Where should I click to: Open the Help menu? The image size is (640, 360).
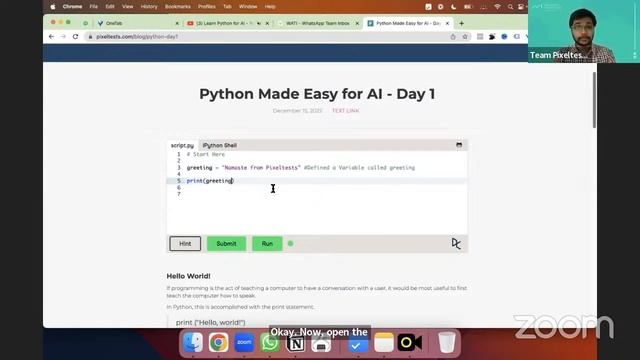pos(270,7)
